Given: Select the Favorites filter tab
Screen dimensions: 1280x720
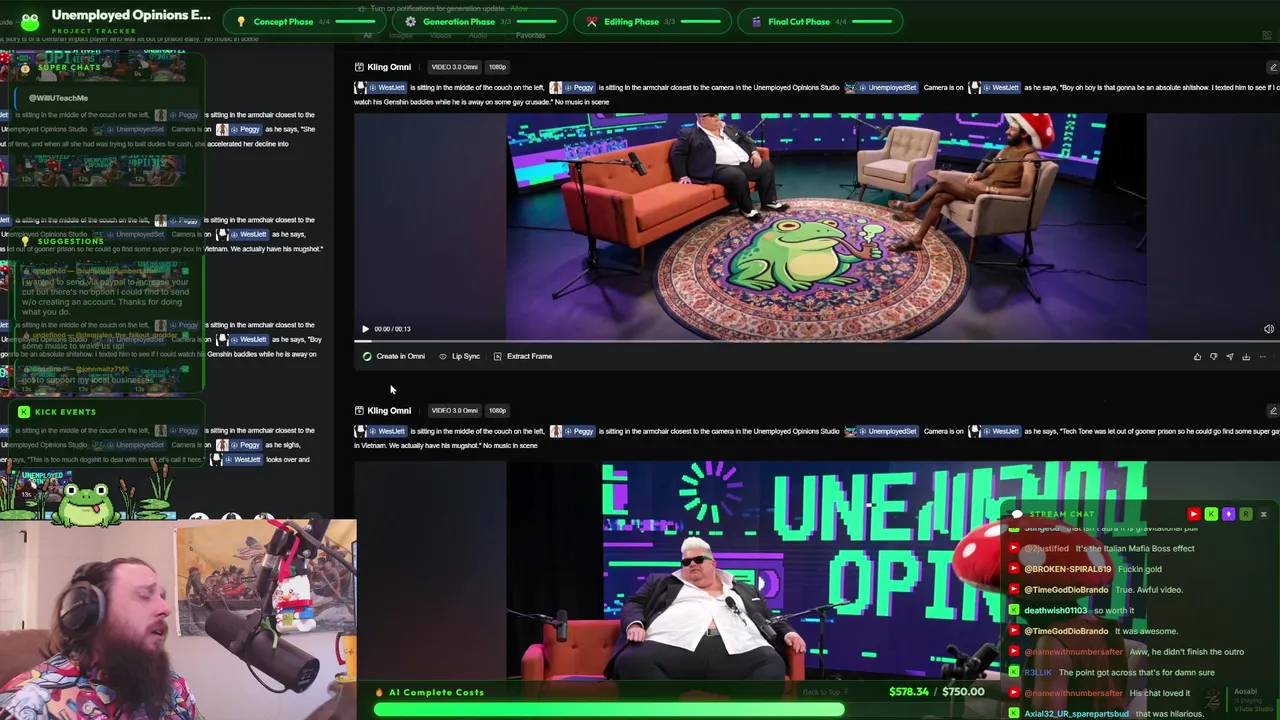Looking at the screenshot, I should click(530, 35).
